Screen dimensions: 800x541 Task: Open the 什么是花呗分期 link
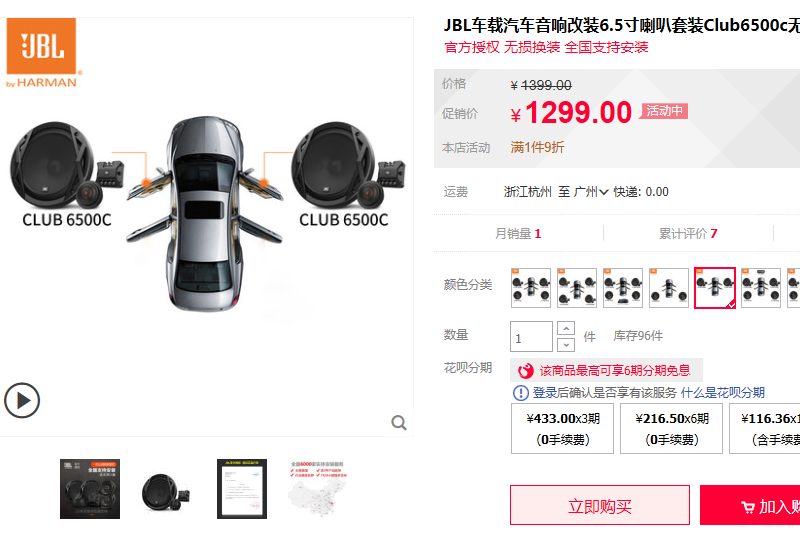(x=722, y=392)
